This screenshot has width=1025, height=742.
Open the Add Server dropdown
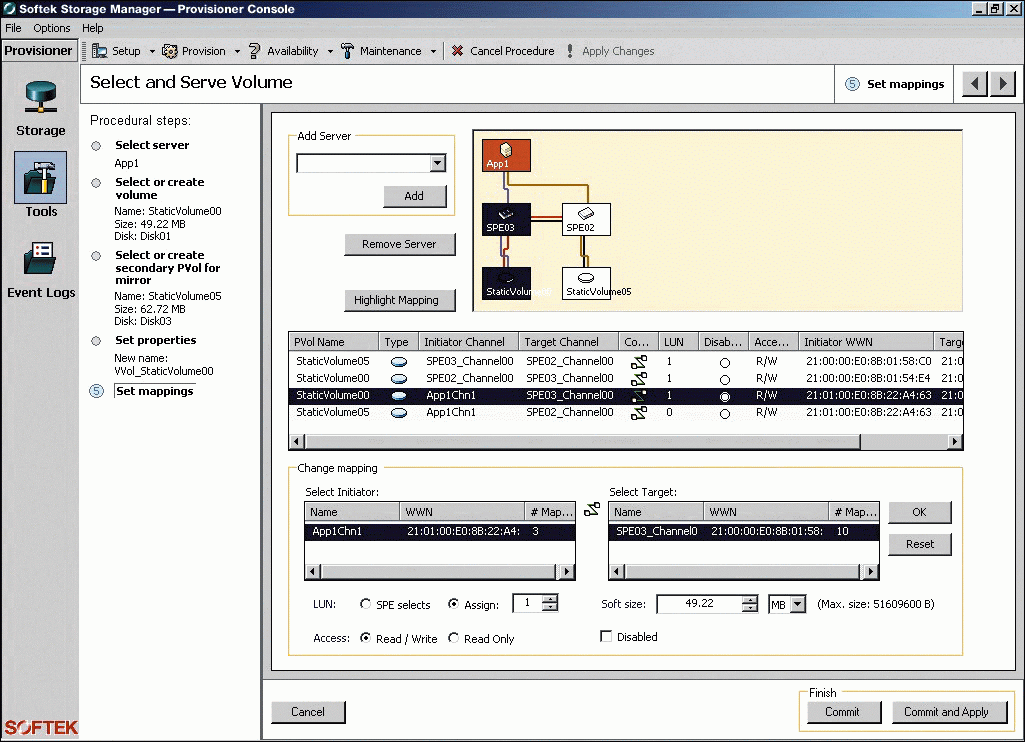click(438, 163)
